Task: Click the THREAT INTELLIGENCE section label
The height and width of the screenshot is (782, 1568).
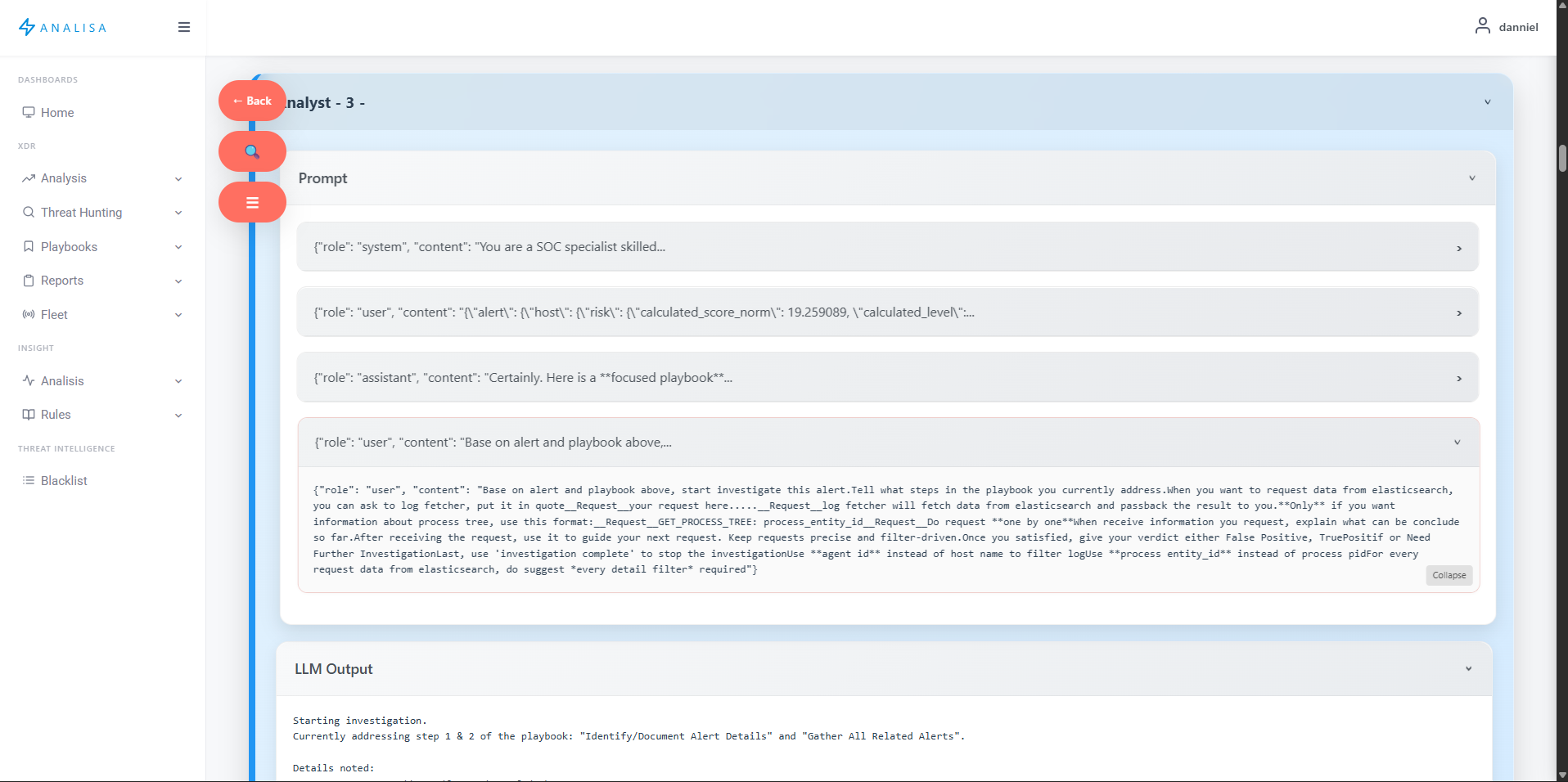Action: pos(66,449)
